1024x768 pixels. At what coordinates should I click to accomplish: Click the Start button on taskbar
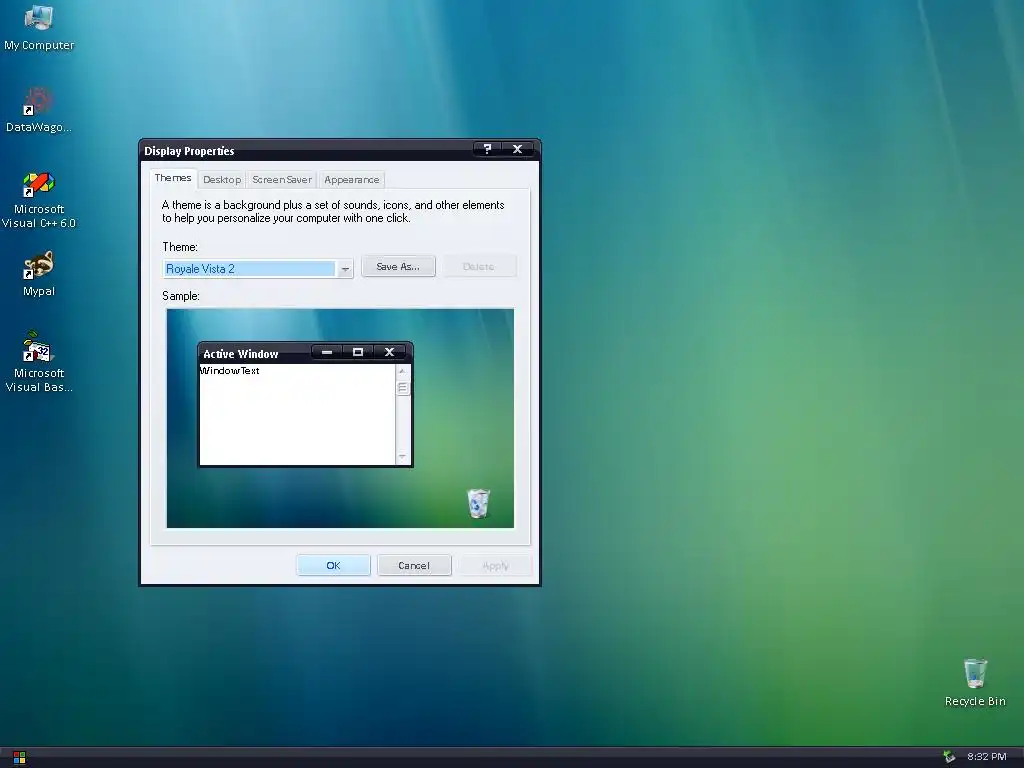click(x=19, y=758)
